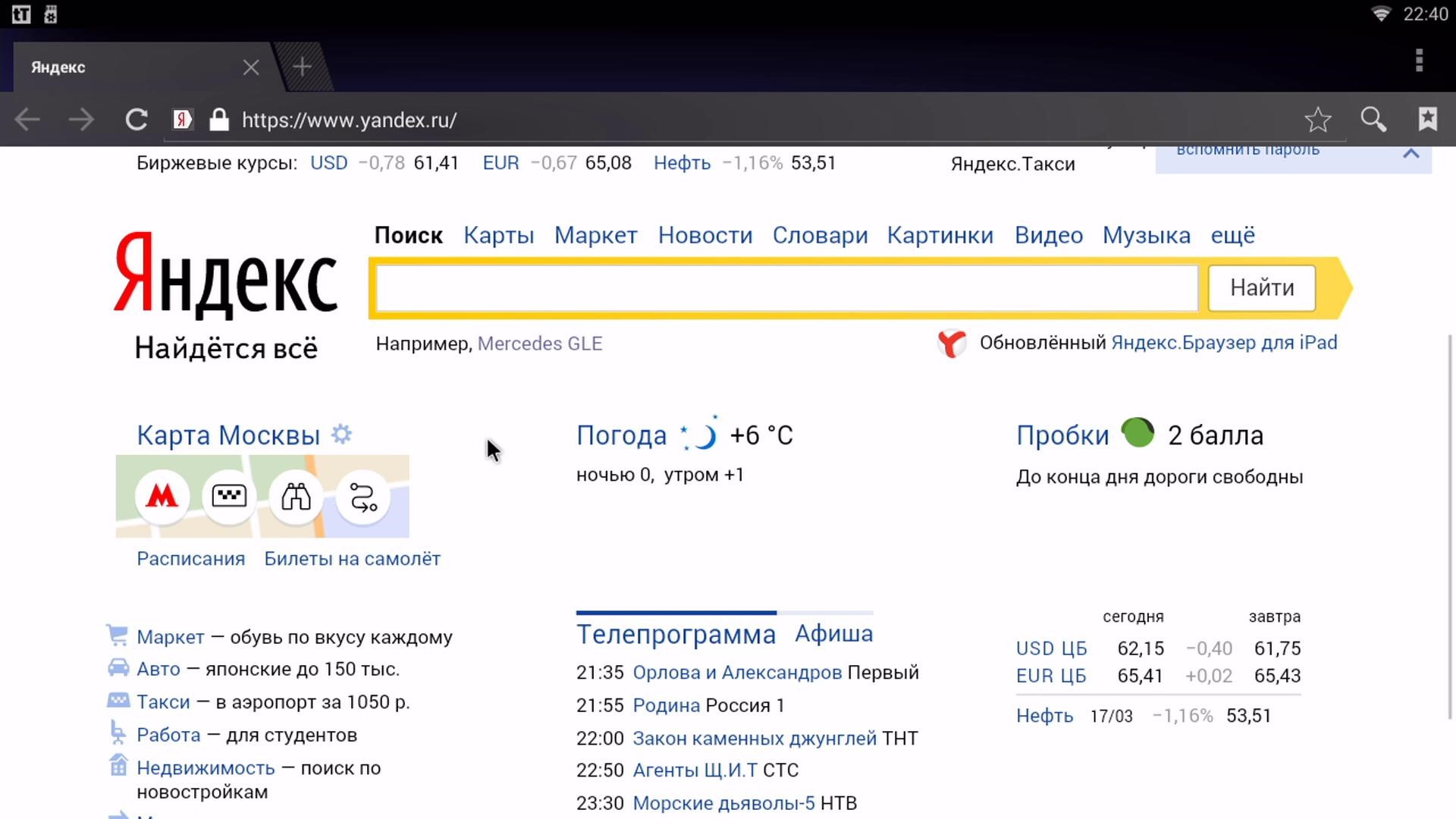1456x819 pixels.
Task: Close the Яндекс tab
Action: (251, 67)
